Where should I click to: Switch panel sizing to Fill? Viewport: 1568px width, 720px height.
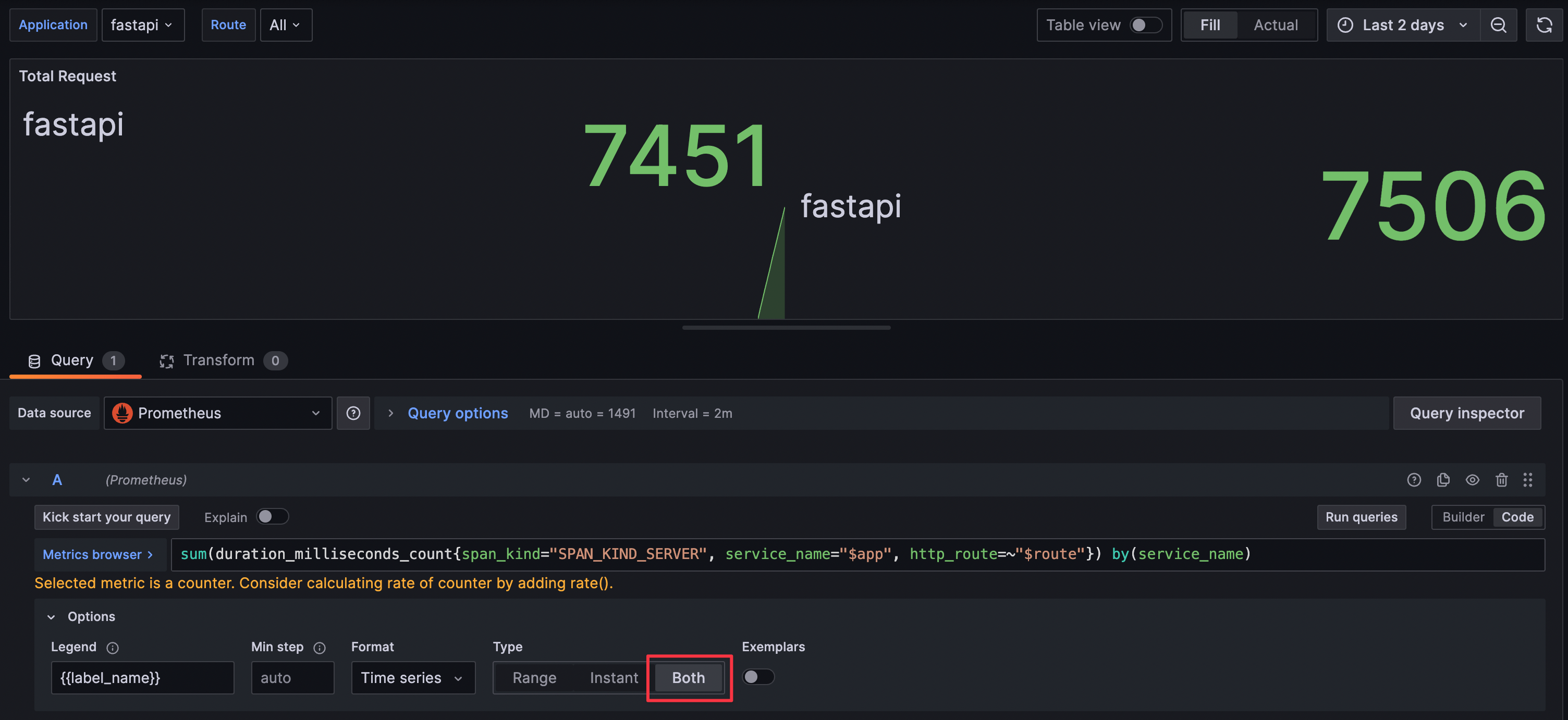(x=1209, y=25)
